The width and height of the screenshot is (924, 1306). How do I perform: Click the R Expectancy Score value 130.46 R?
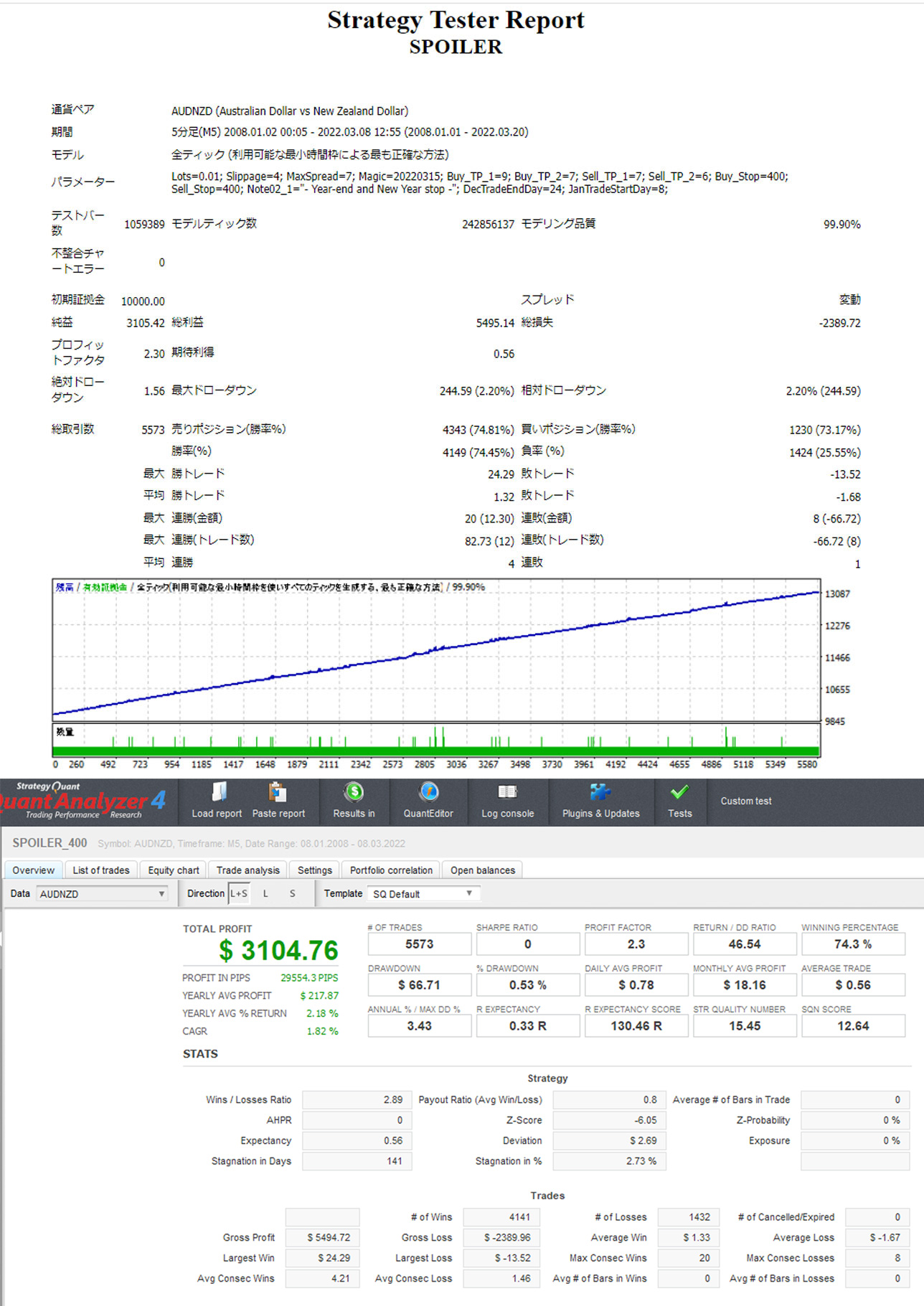point(636,1026)
